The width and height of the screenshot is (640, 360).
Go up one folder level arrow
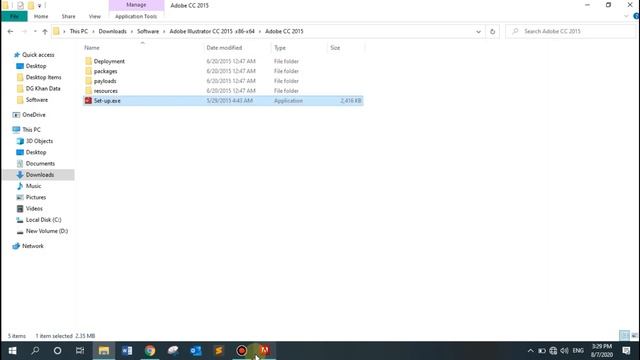(x=45, y=31)
